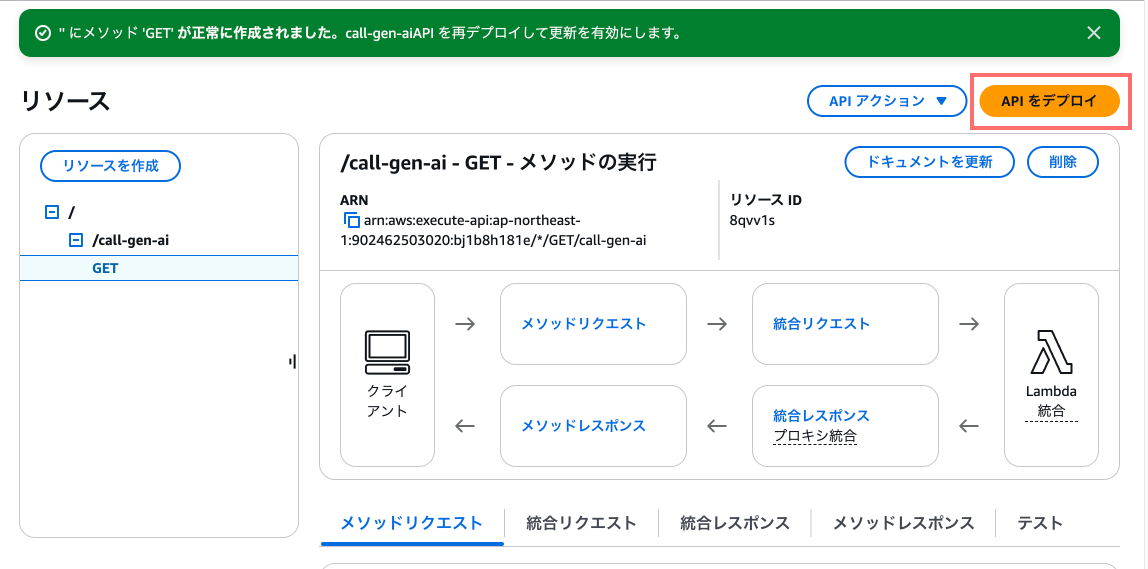
Task: Click the 削除 button
Action: click(x=1062, y=163)
